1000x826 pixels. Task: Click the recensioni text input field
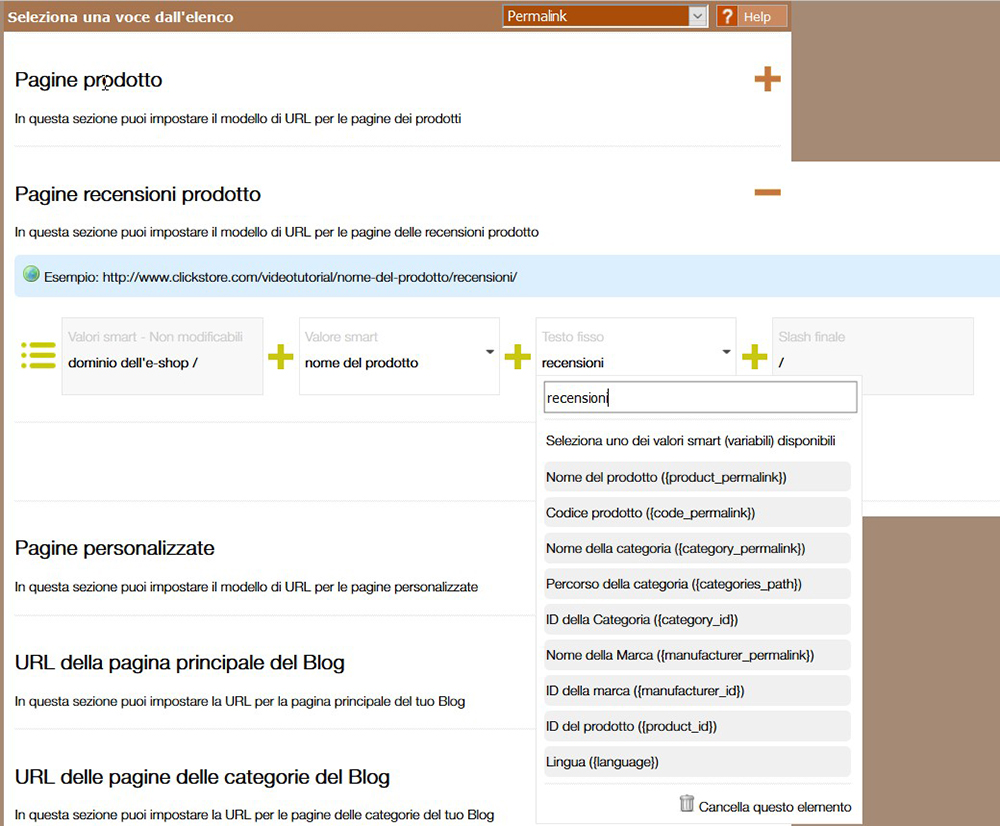point(700,397)
